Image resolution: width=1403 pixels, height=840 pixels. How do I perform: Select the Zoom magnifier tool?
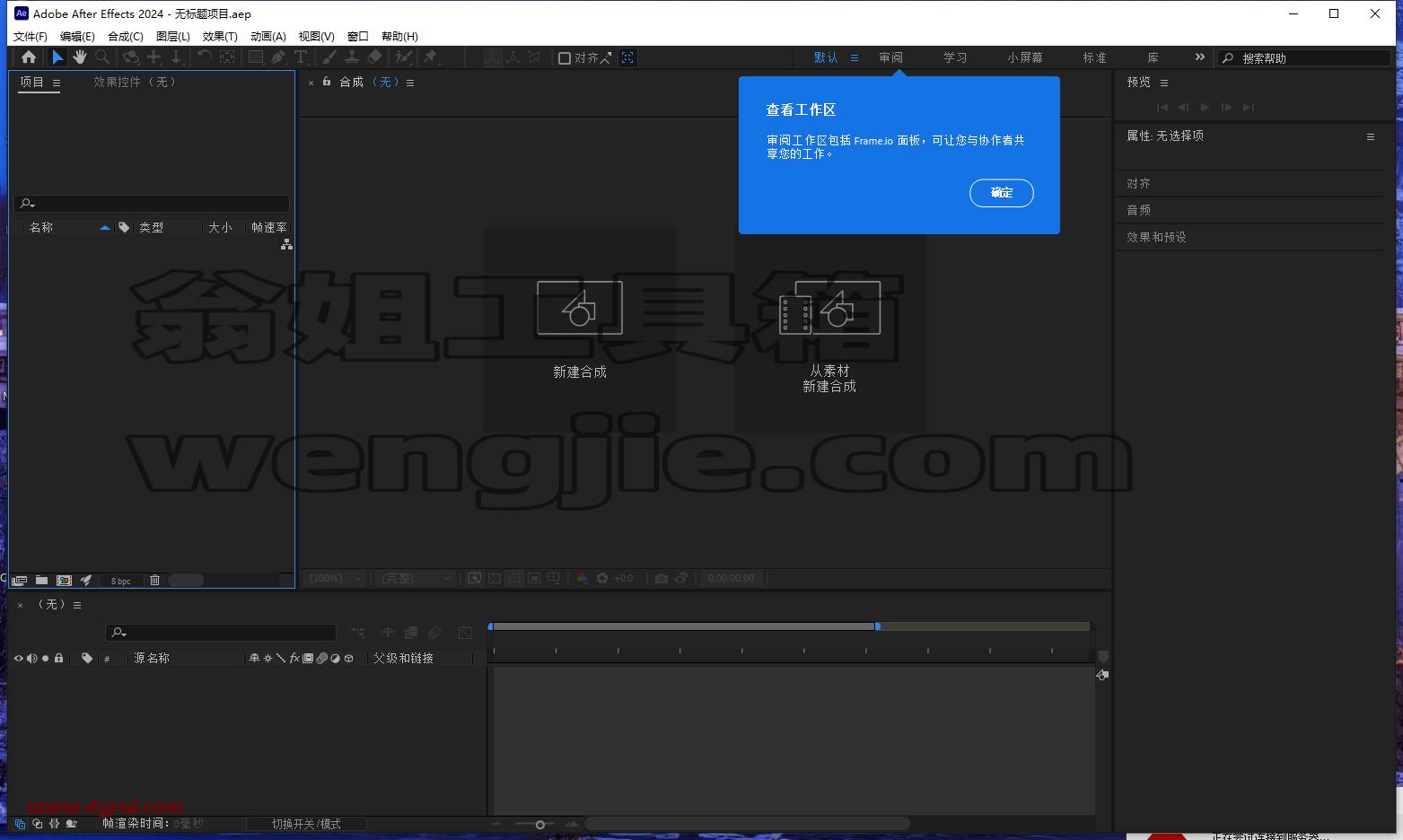pyautogui.click(x=102, y=57)
